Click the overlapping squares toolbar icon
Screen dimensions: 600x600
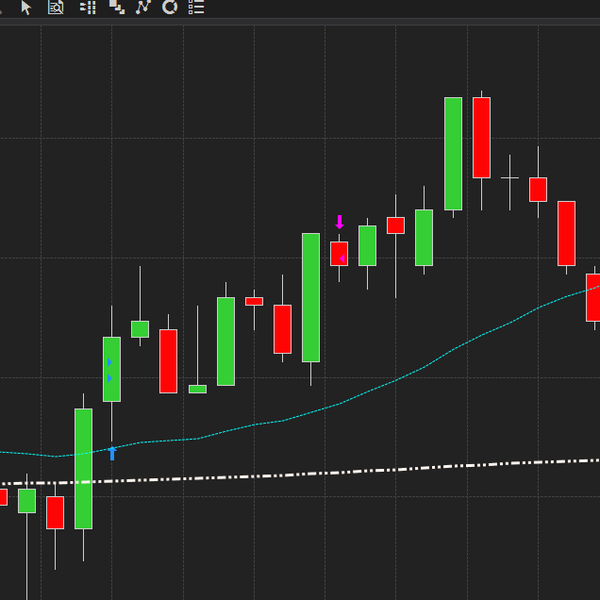point(116,7)
